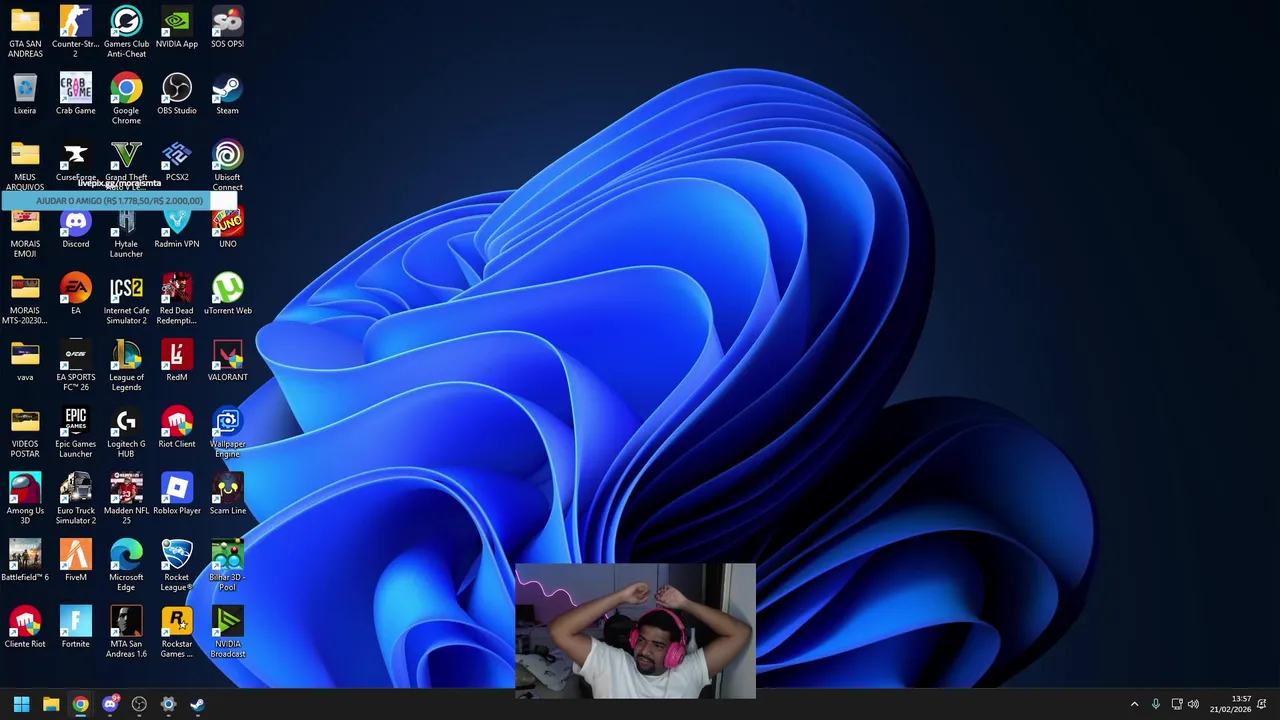Select the UNO game shortcut
The image size is (1280, 720).
[227, 228]
